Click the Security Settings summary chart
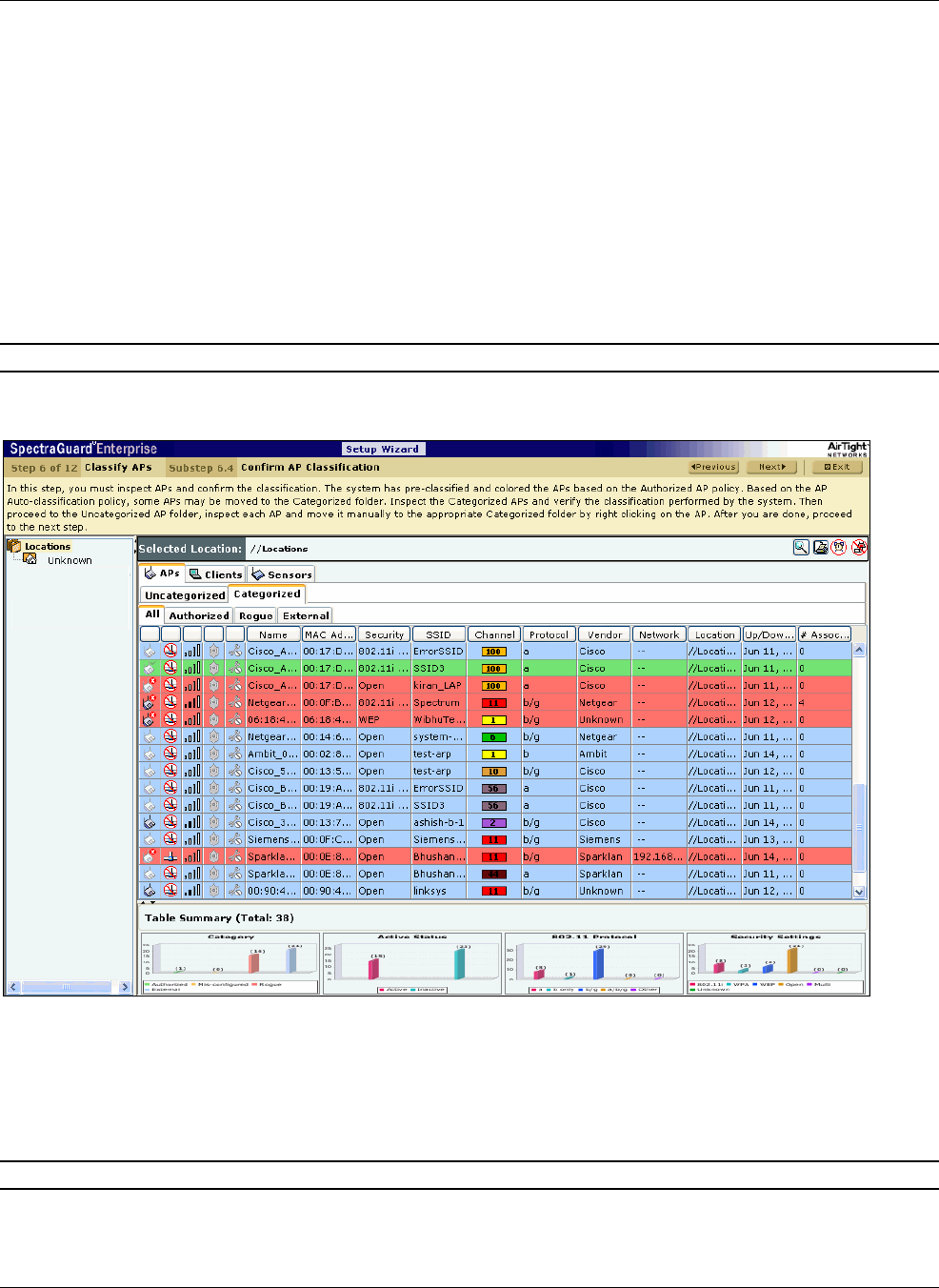This screenshot has width=939, height=1288. coord(776,963)
